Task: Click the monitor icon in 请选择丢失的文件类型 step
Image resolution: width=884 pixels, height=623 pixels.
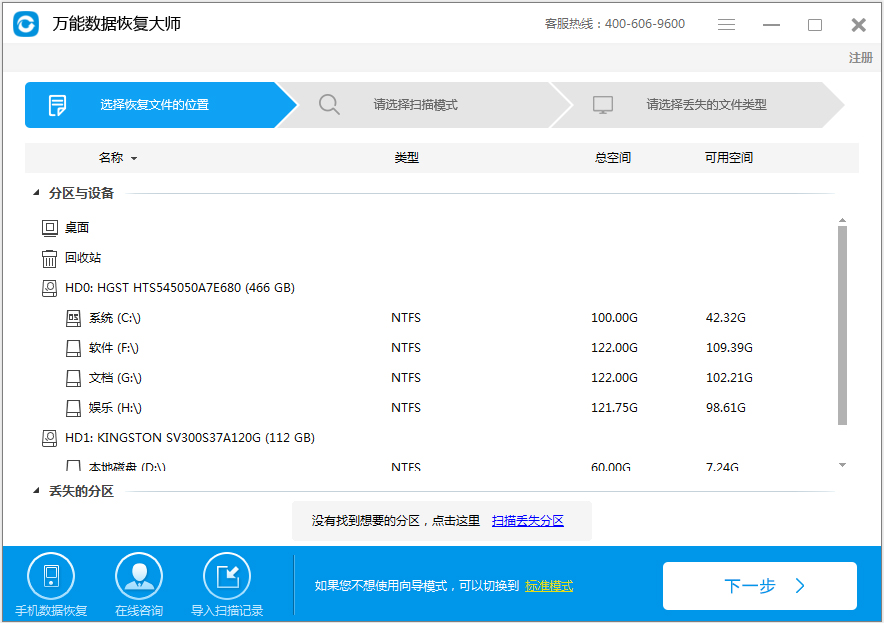Action: click(x=603, y=104)
